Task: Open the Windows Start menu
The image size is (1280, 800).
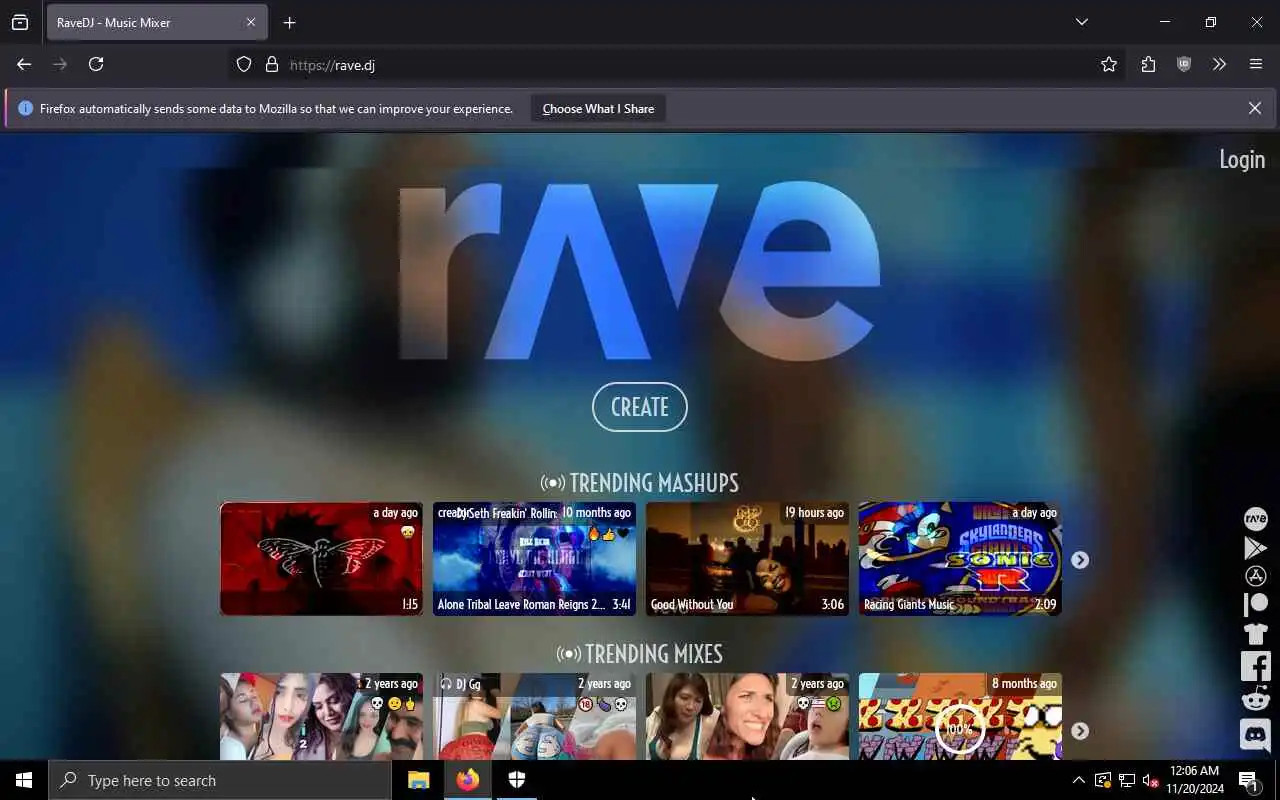Action: tap(24, 780)
